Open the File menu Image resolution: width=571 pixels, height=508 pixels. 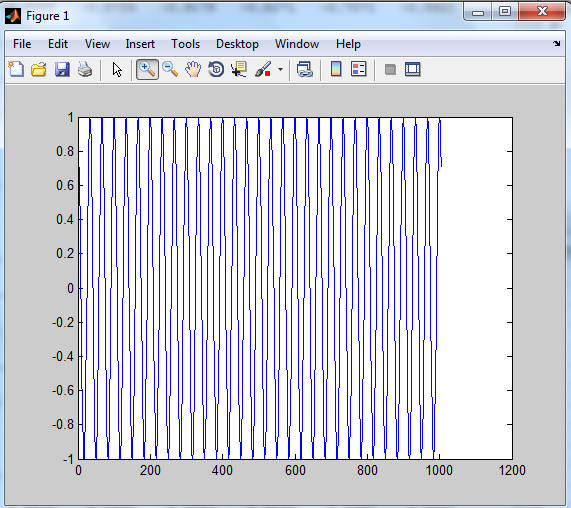pyautogui.click(x=22, y=44)
